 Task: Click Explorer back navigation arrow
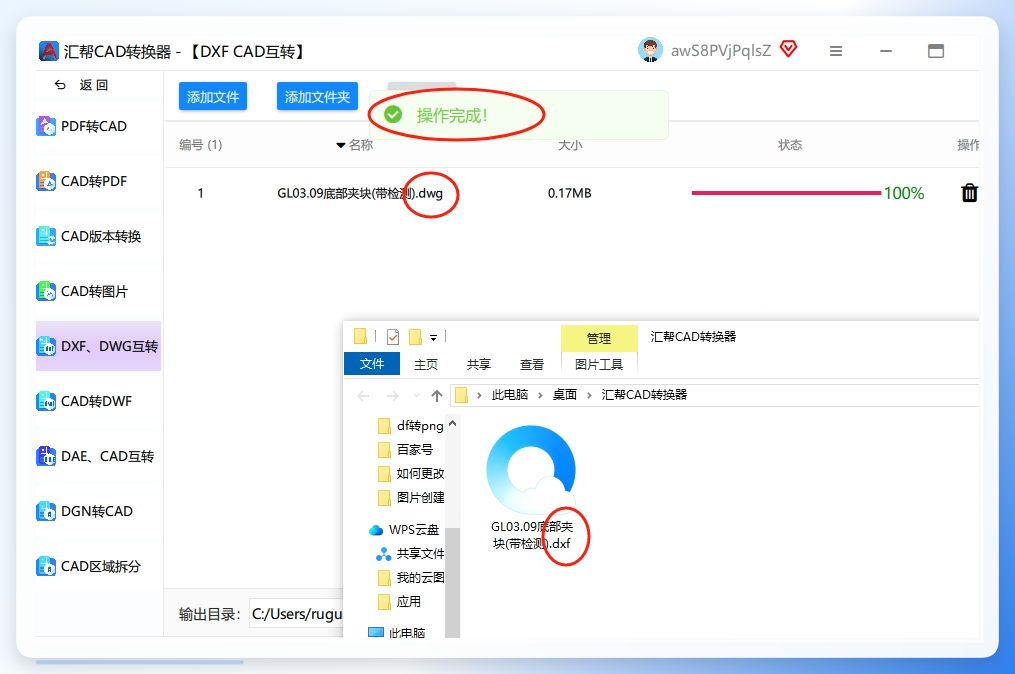click(x=363, y=396)
